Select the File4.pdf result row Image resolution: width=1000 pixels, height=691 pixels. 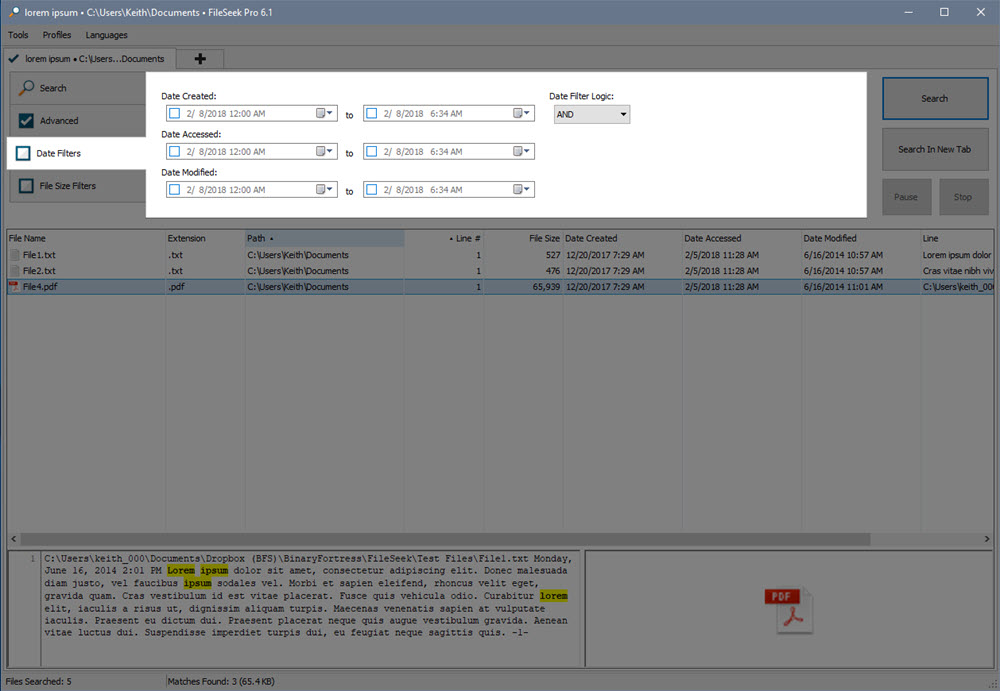(x=500, y=286)
